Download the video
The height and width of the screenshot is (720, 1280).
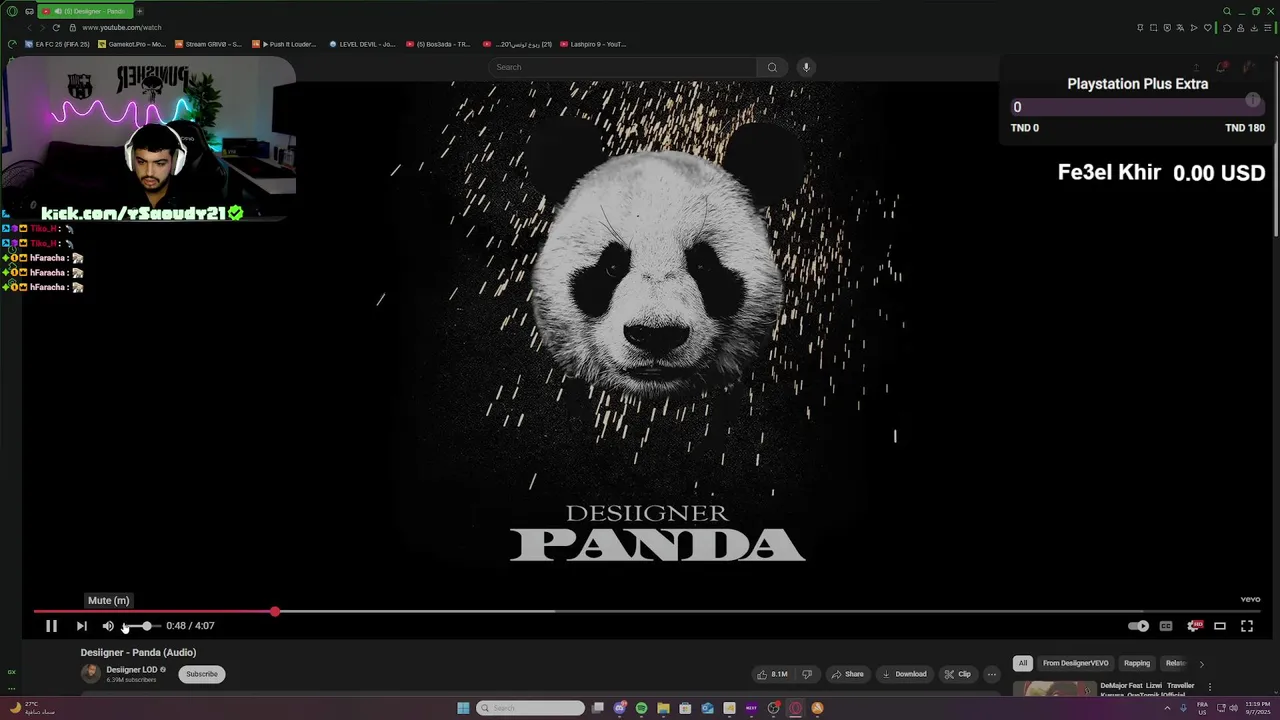(x=904, y=674)
